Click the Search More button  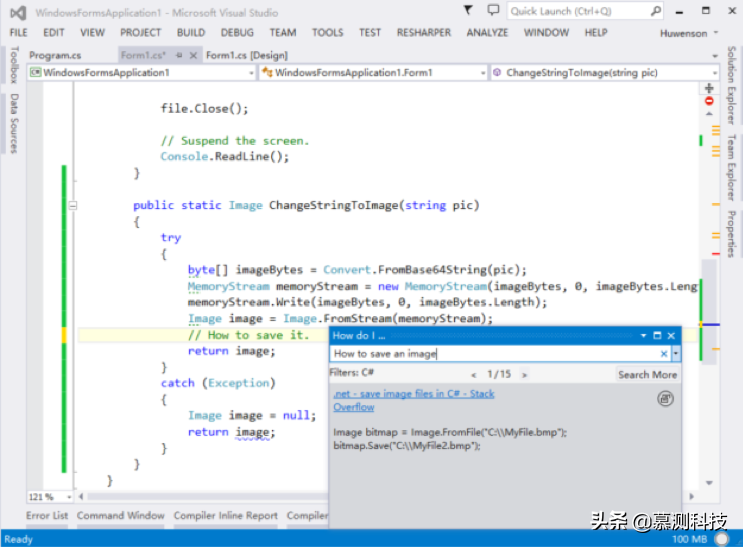647,375
